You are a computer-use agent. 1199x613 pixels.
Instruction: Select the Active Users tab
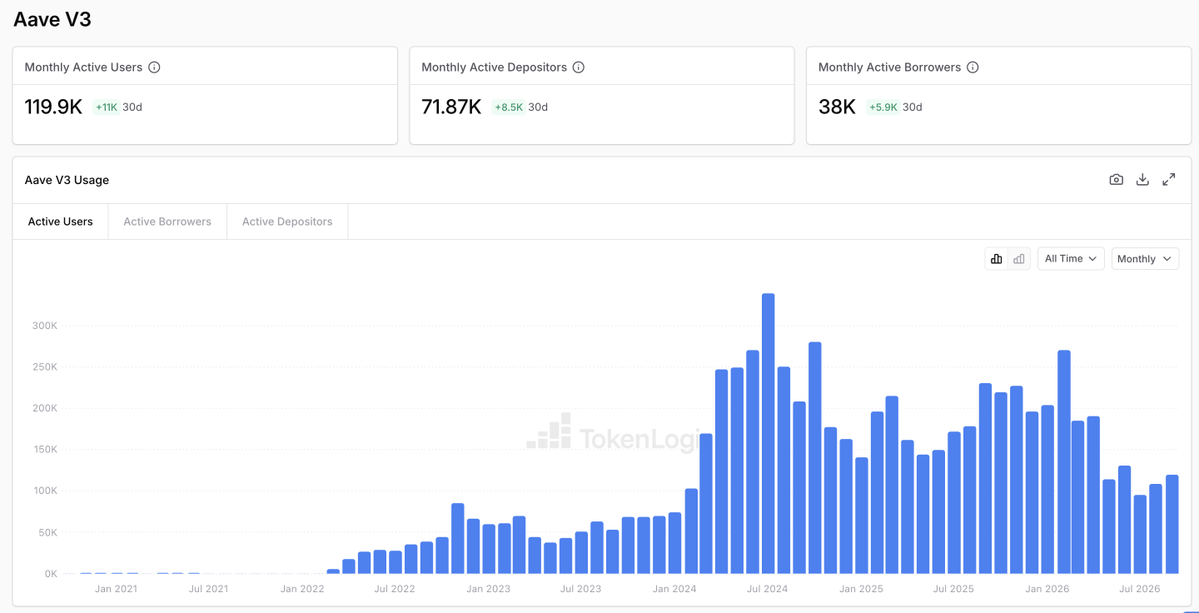60,222
